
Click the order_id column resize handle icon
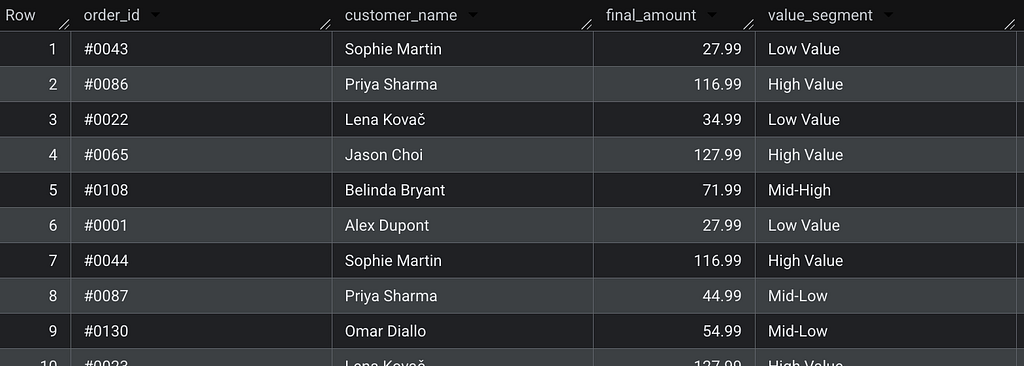[x=325, y=24]
